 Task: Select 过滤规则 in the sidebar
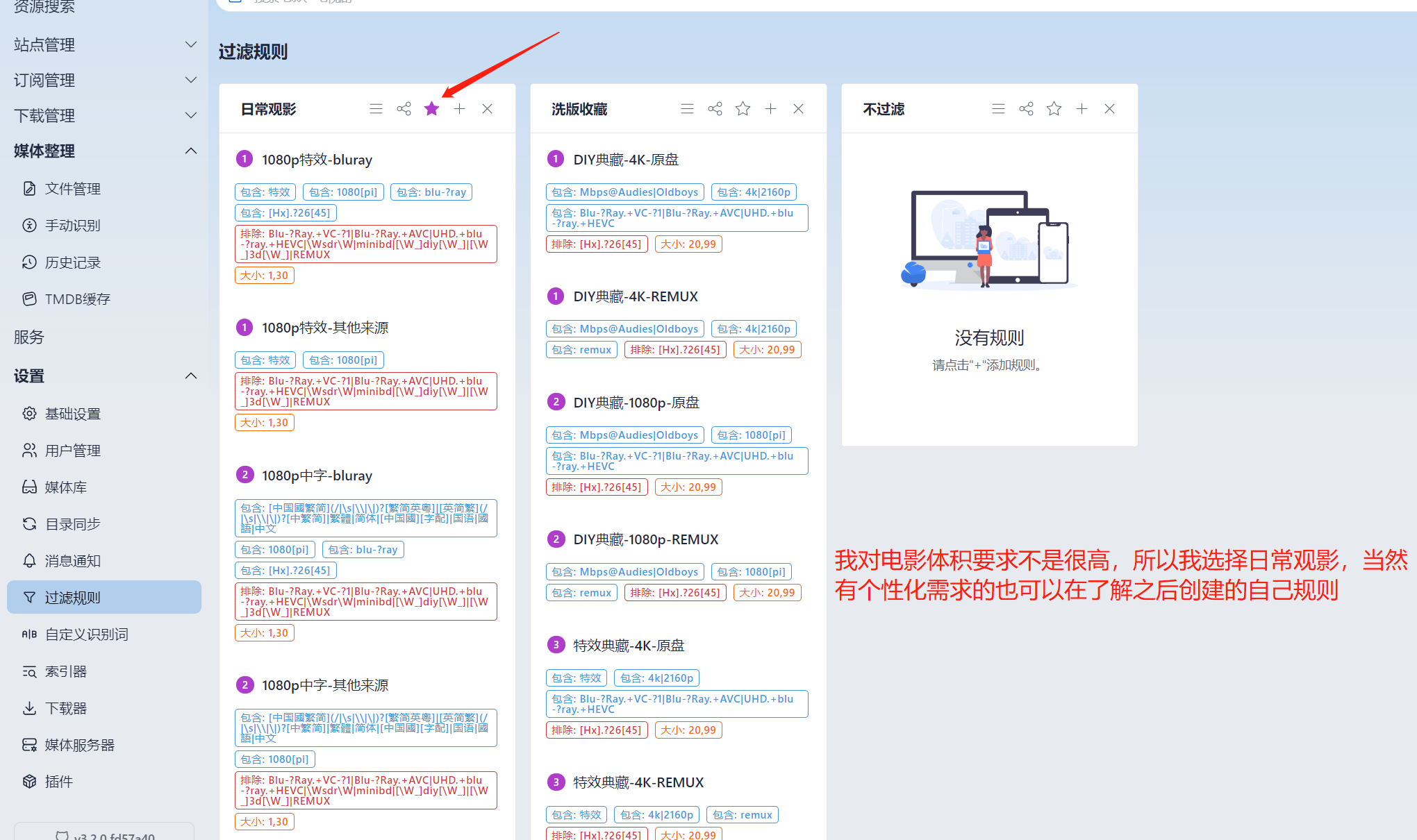[104, 597]
